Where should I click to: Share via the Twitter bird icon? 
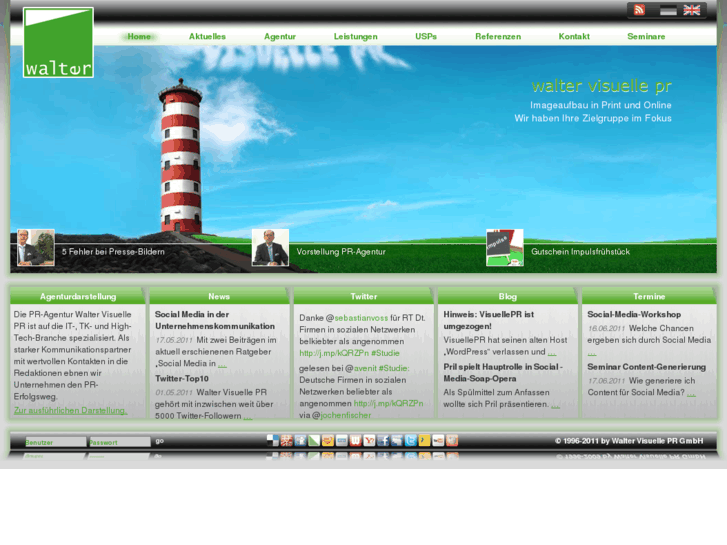tap(410, 440)
